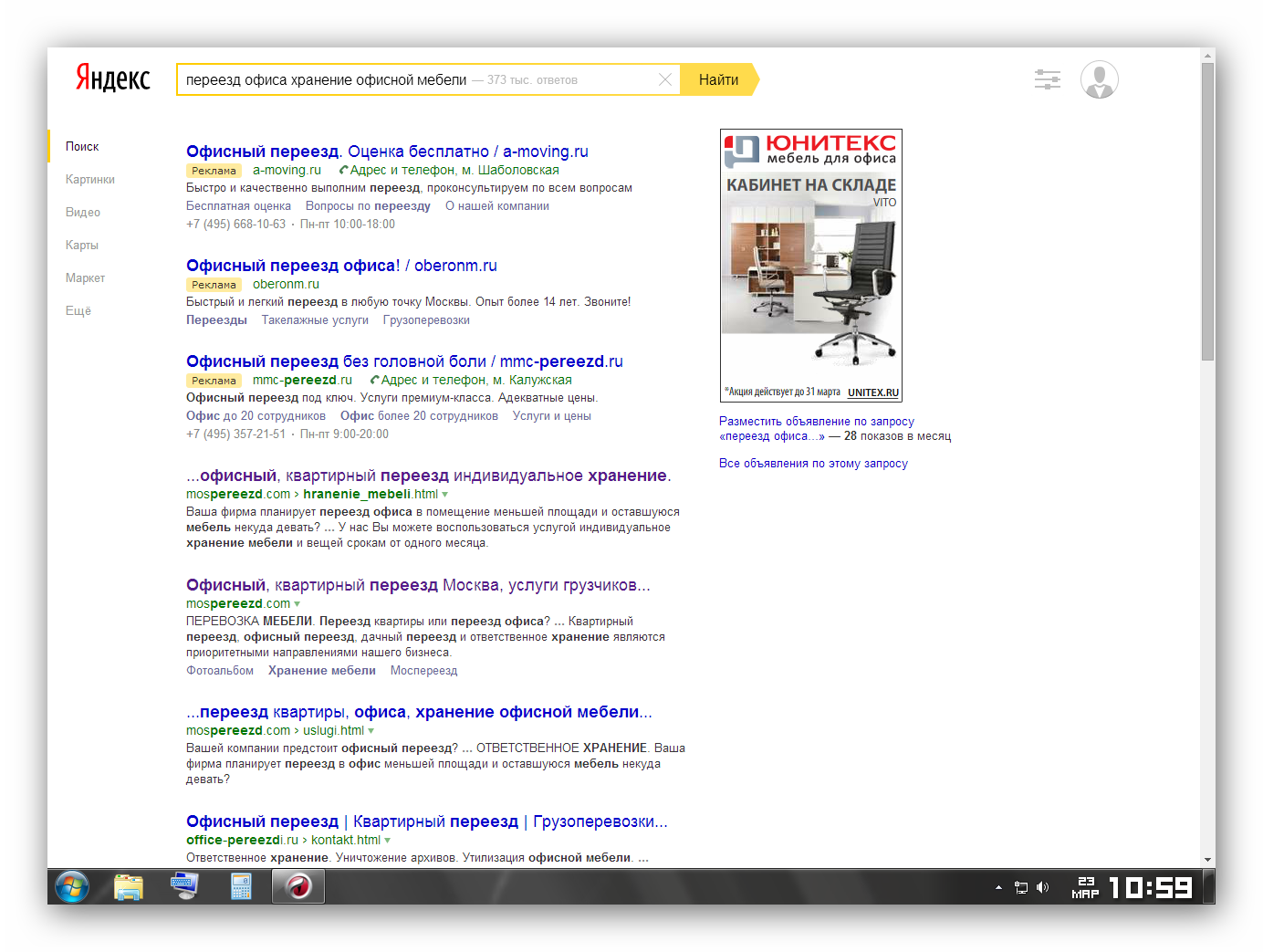
Task: Open 'Москва, услуги грузчиков' result
Action: (418, 585)
